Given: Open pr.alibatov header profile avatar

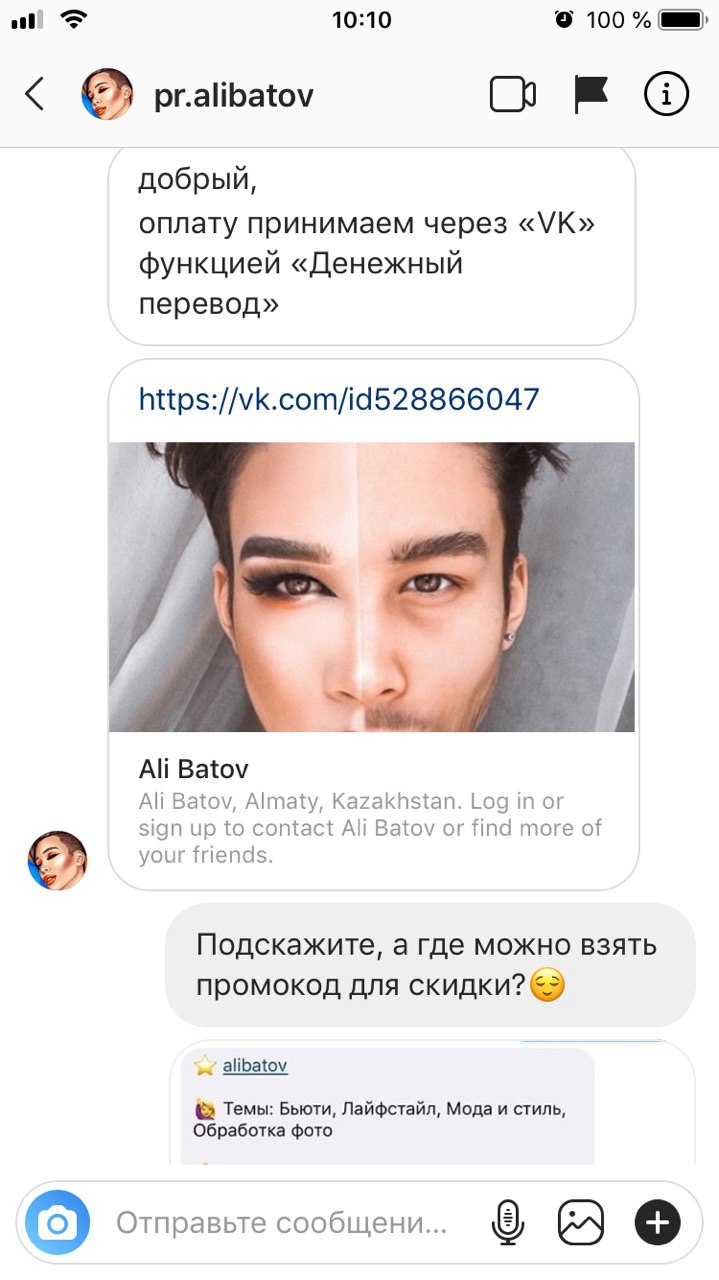Looking at the screenshot, I should click(107, 95).
